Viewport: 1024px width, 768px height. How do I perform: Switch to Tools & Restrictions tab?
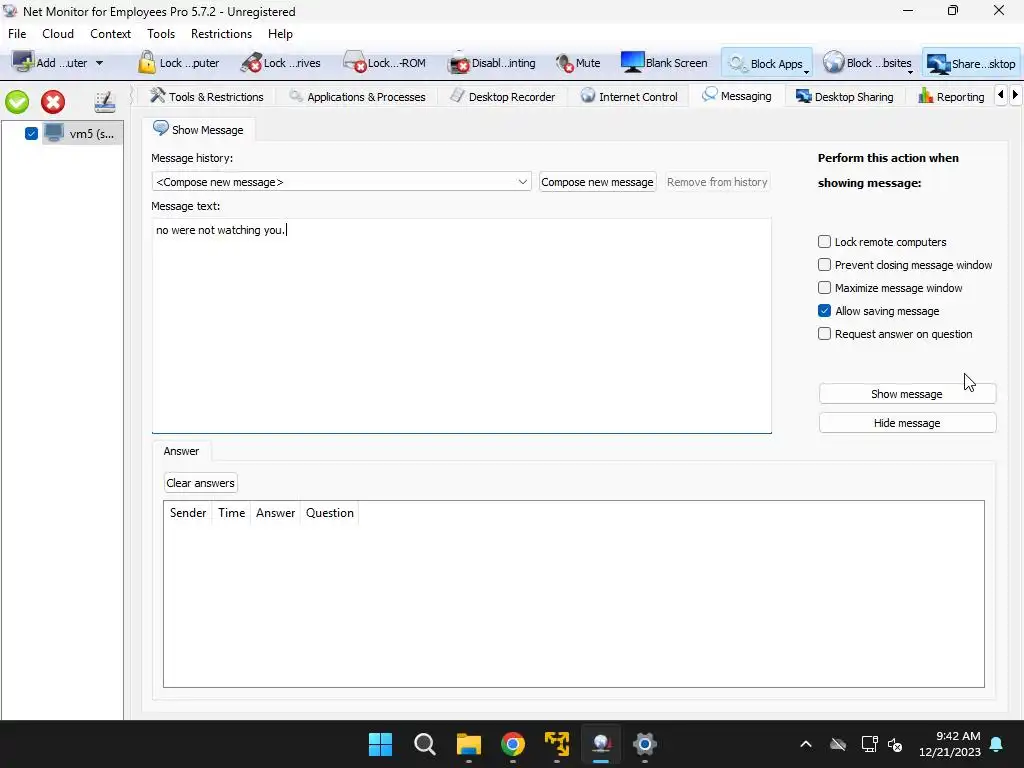pos(206,97)
